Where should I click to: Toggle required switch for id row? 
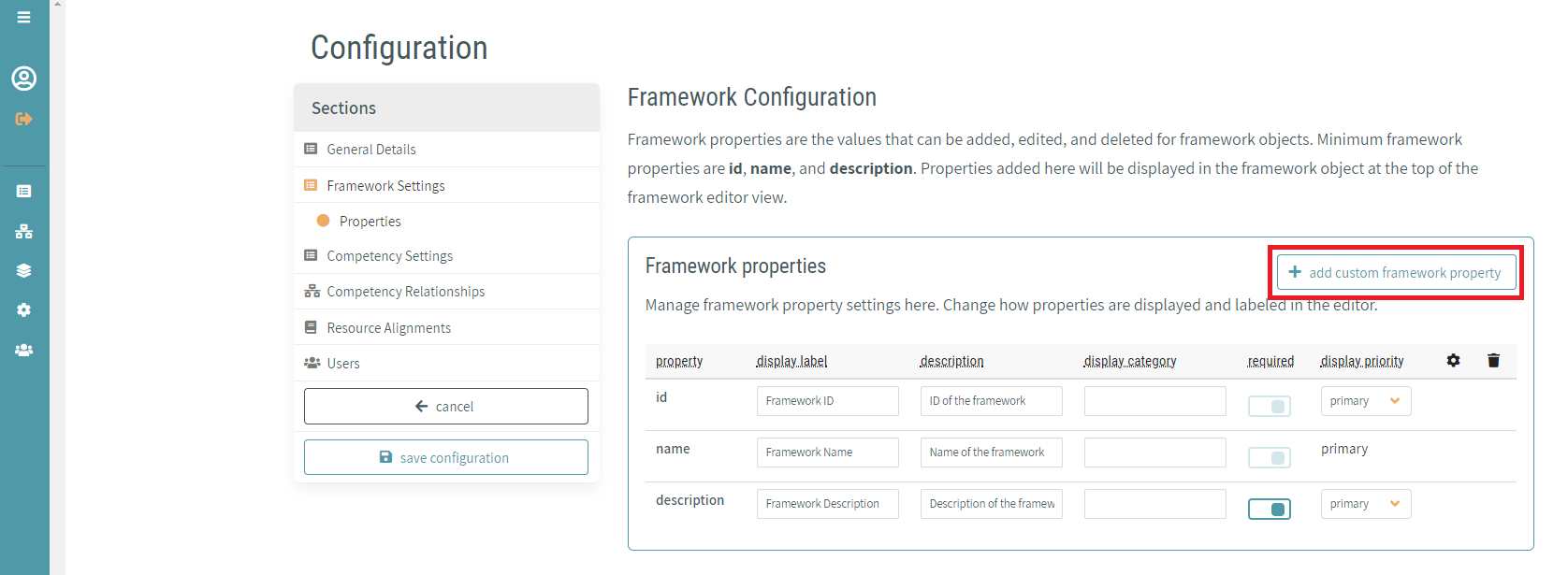pyautogui.click(x=1270, y=406)
